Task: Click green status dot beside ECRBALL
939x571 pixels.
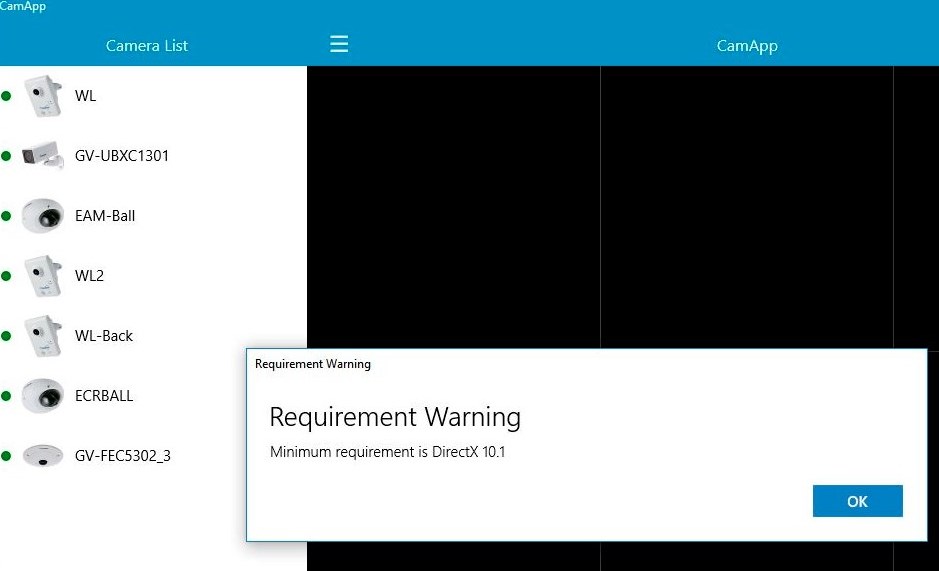Action: tap(6, 395)
